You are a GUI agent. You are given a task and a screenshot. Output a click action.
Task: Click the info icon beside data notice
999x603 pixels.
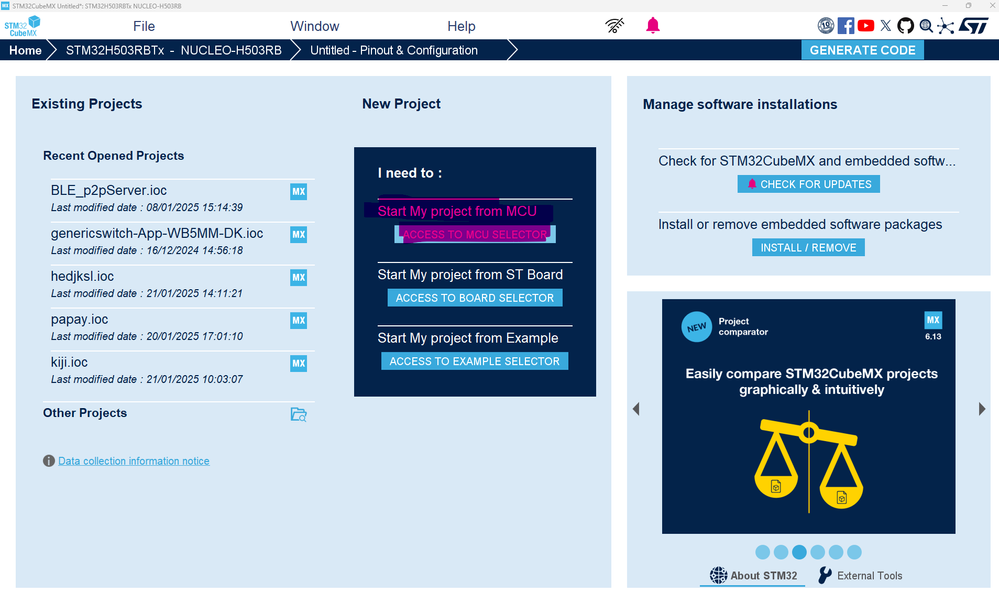pos(48,461)
